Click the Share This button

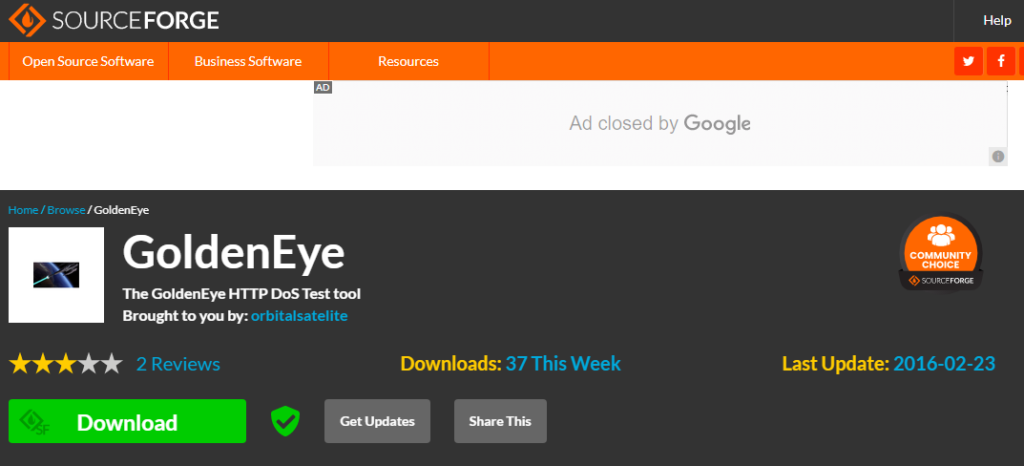[x=500, y=421]
